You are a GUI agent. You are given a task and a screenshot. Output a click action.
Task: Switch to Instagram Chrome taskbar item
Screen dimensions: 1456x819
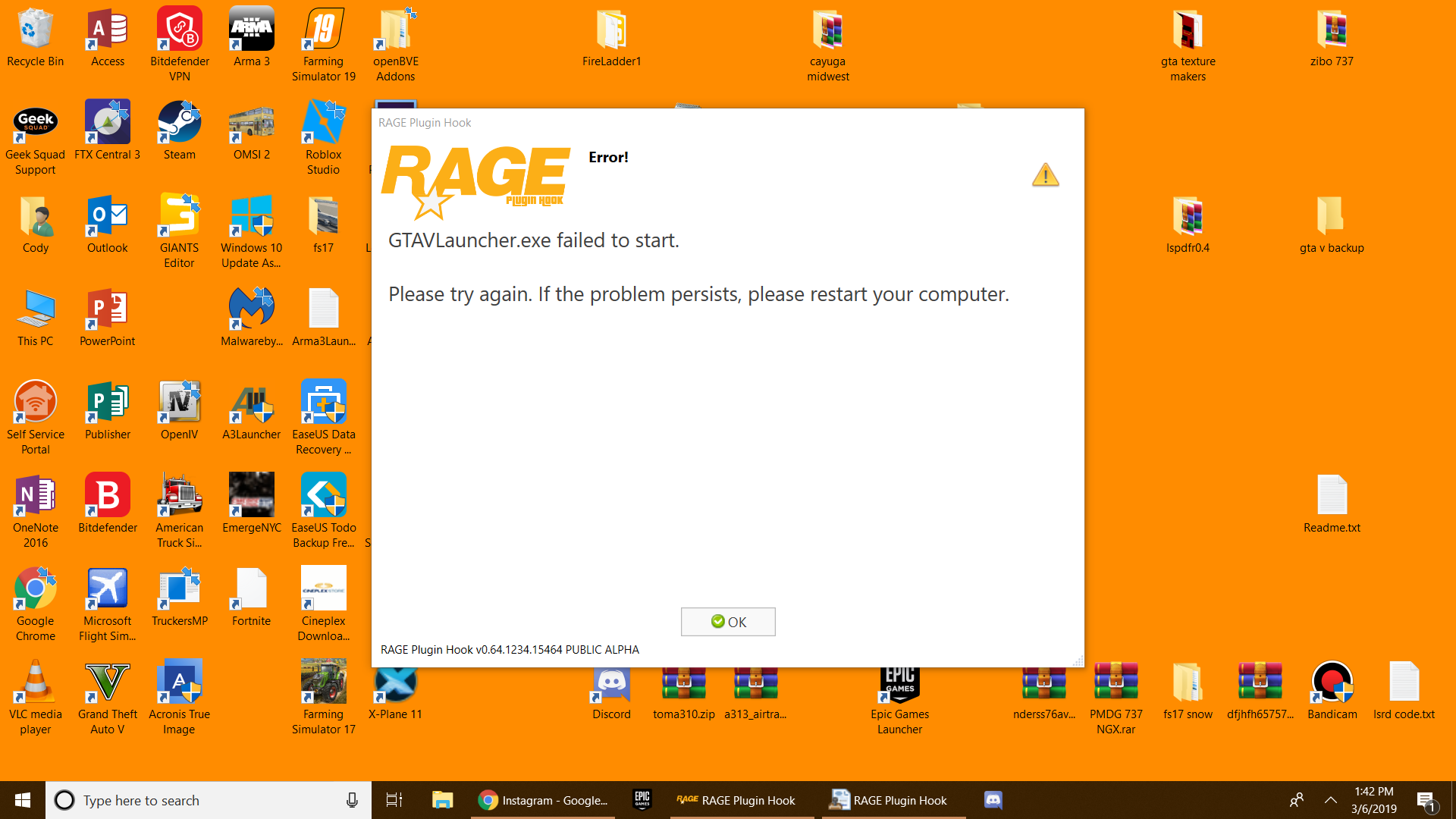[544, 800]
